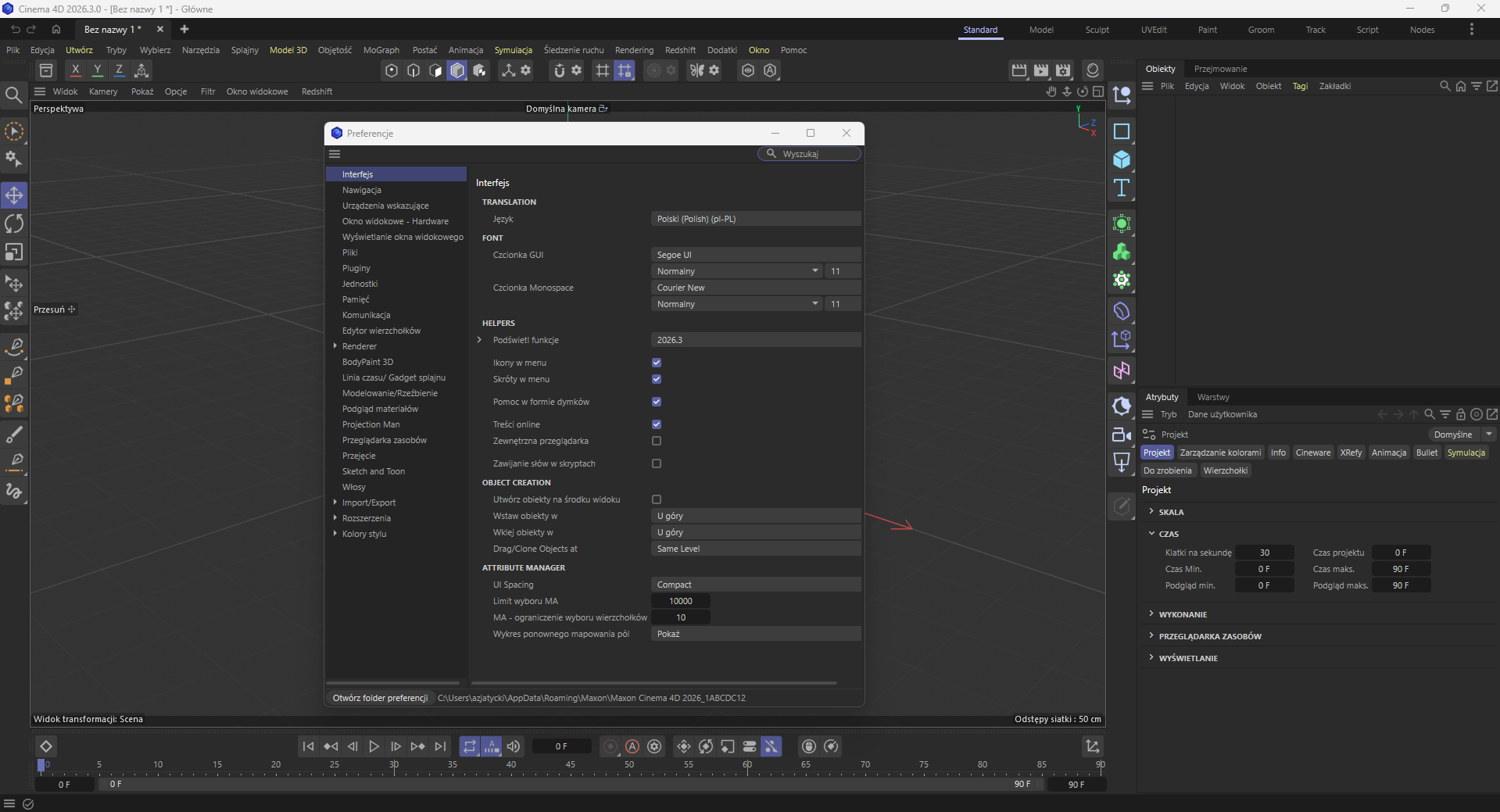
Task: Add a Text object
Action: click(1122, 188)
